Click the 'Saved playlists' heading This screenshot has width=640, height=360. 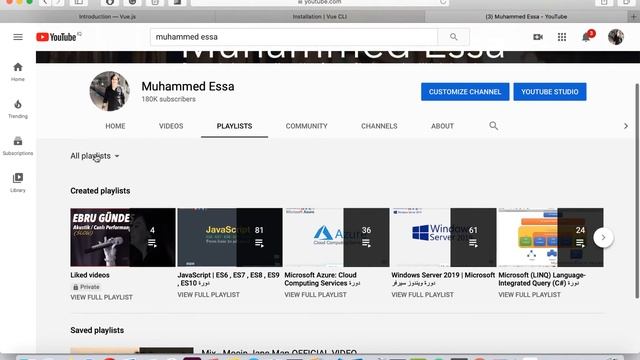[x=97, y=330]
